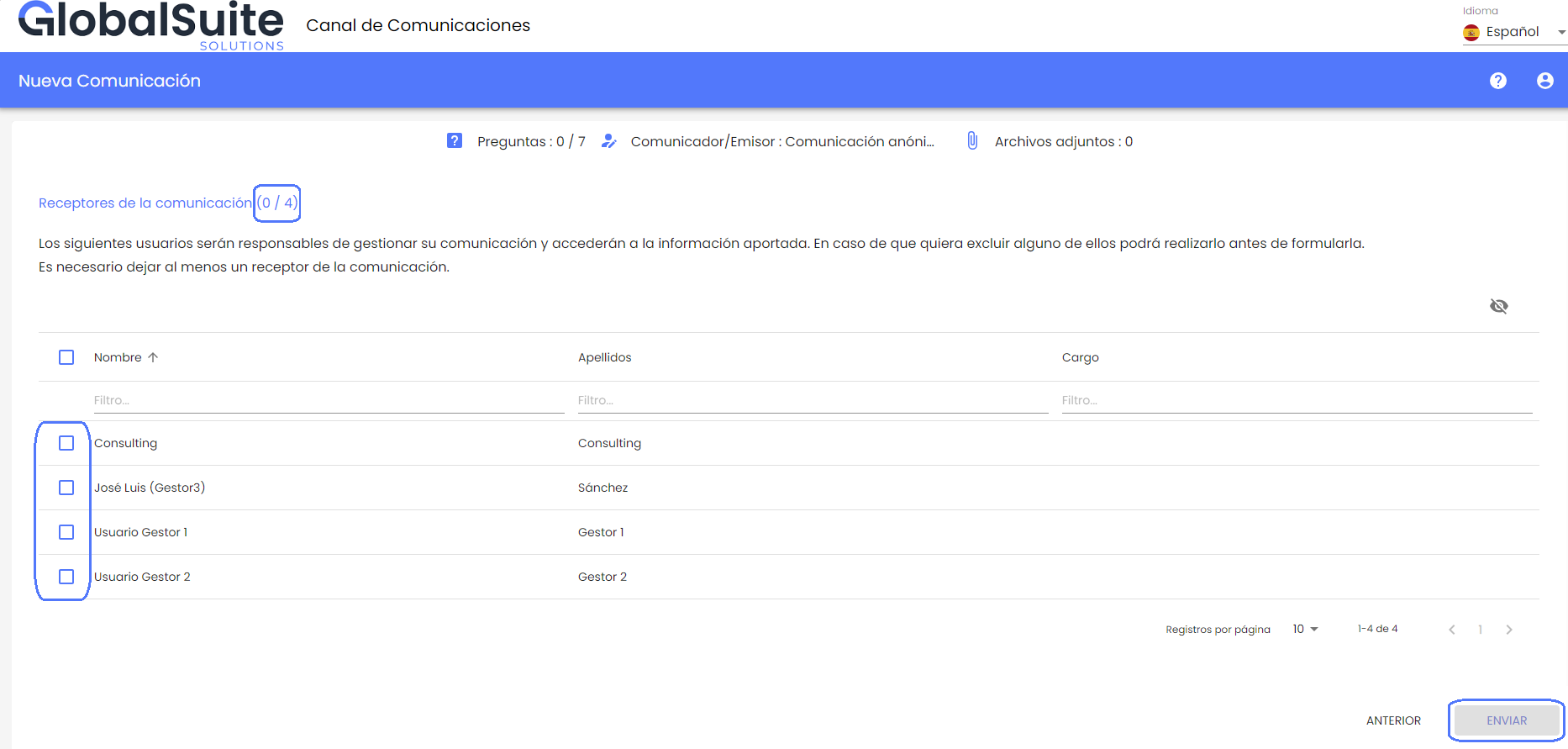Go to previous page chevron

click(x=1452, y=630)
